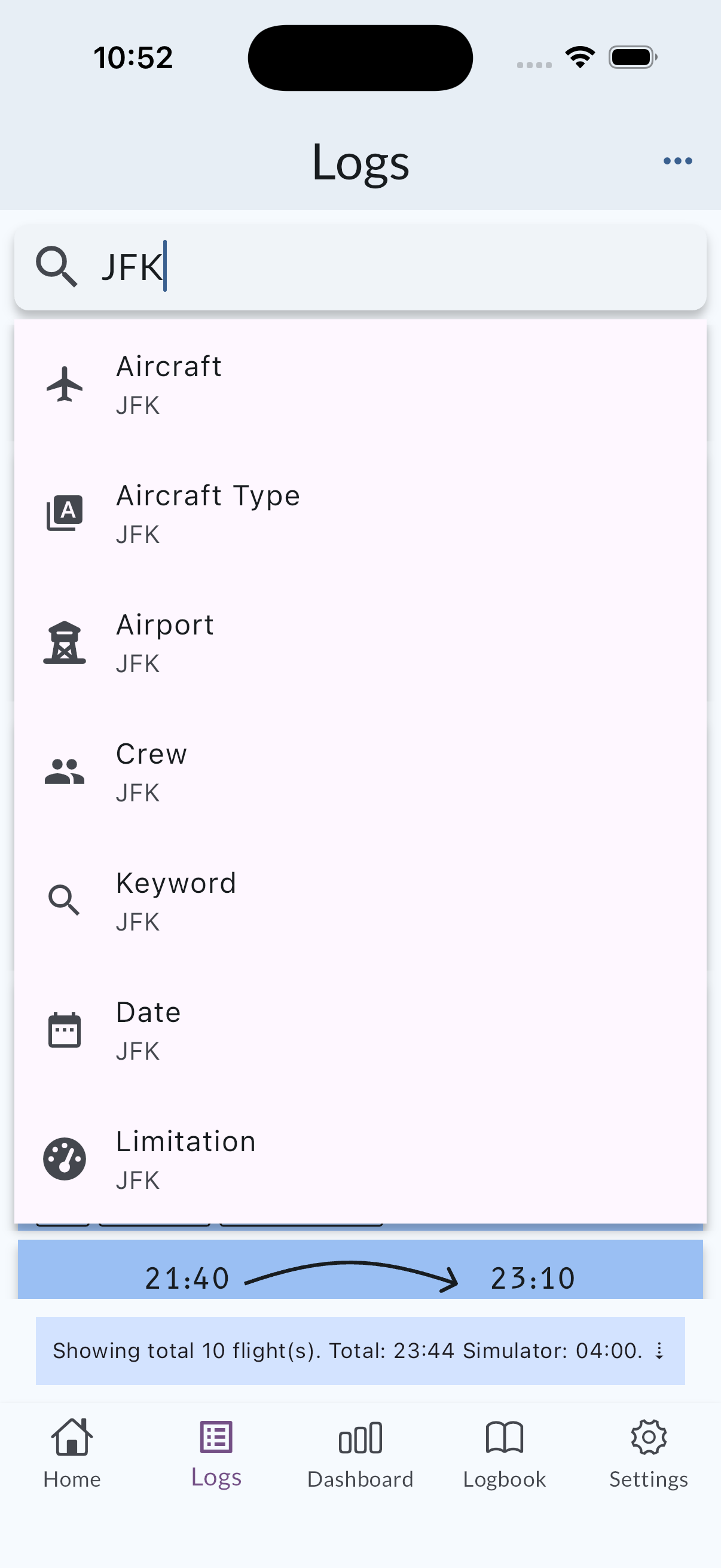Open the three-dot menu in header

tap(677, 161)
